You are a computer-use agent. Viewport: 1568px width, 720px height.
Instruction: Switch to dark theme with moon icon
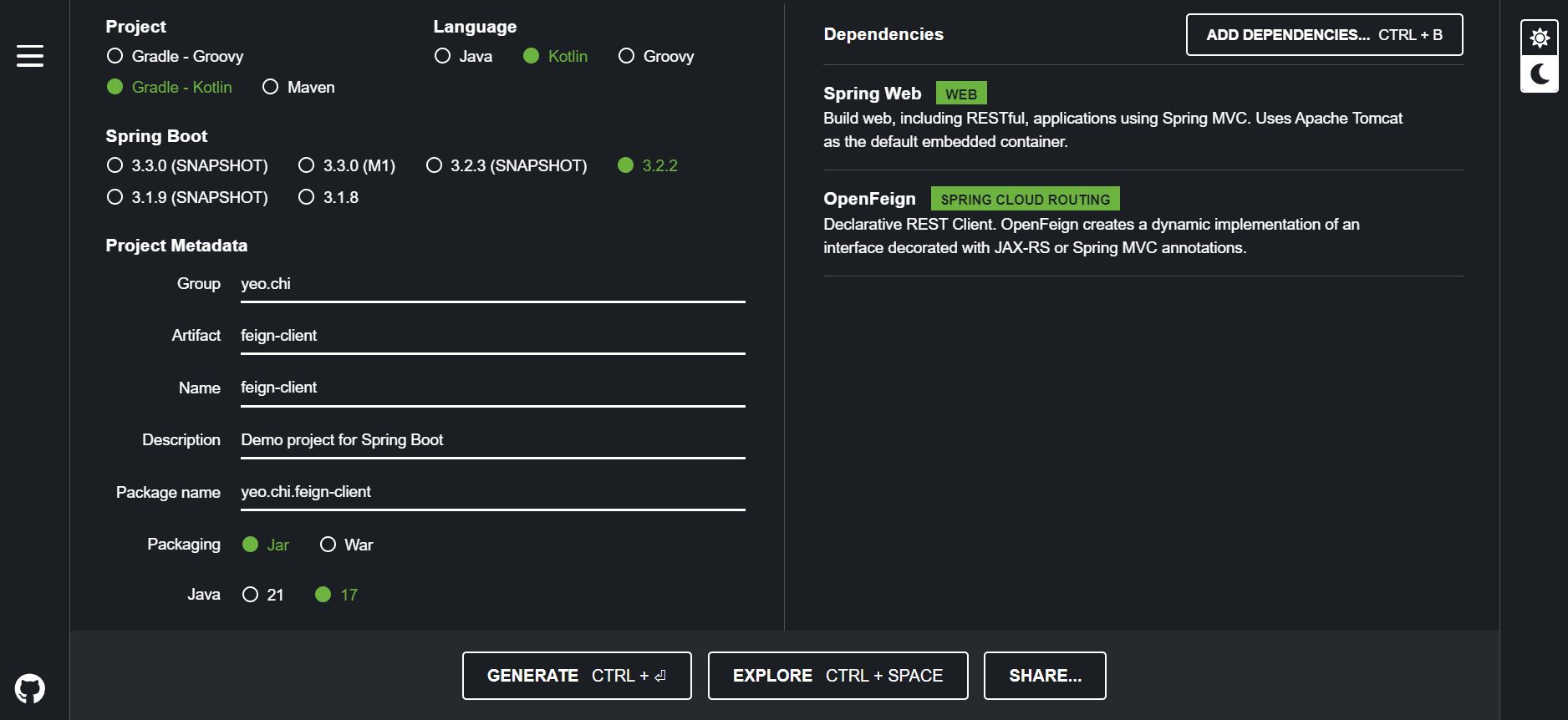click(1540, 74)
